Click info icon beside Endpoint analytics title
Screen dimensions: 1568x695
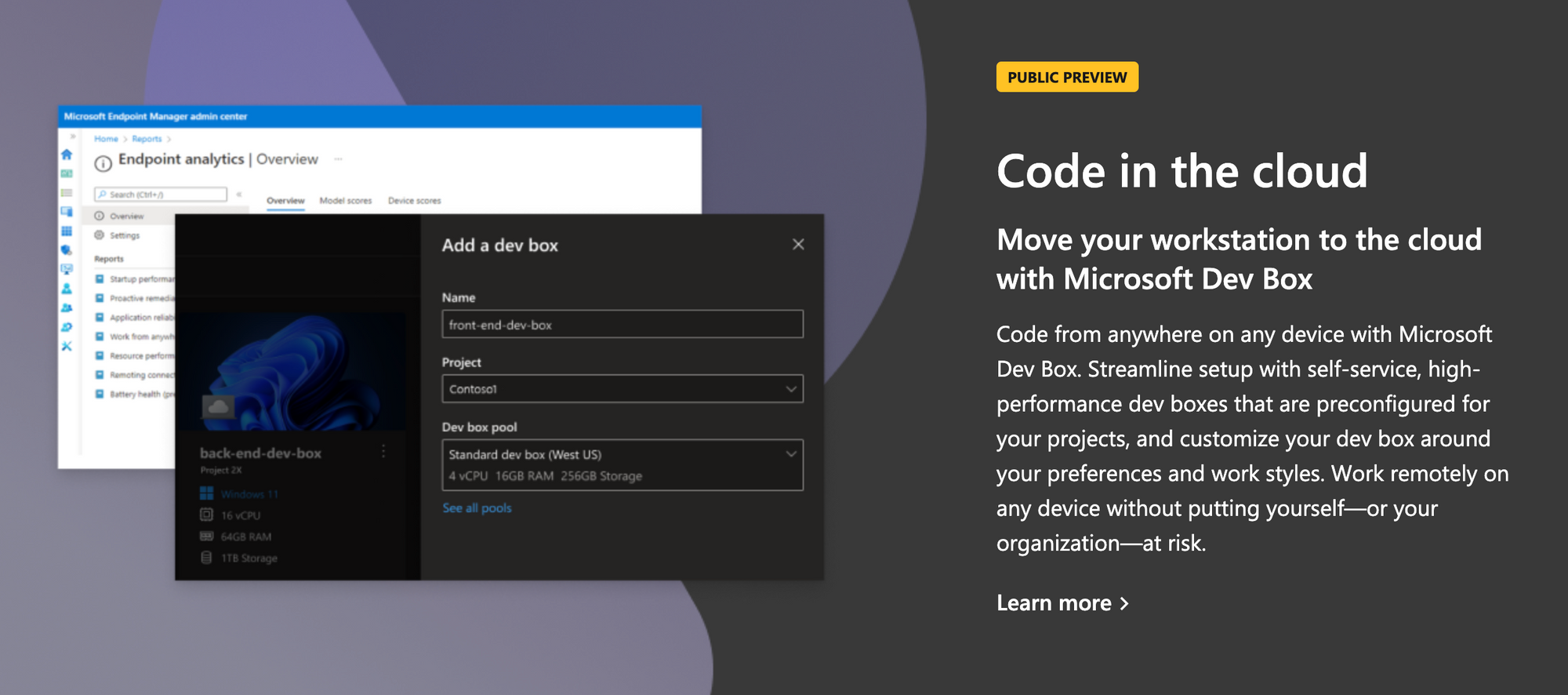(x=103, y=163)
